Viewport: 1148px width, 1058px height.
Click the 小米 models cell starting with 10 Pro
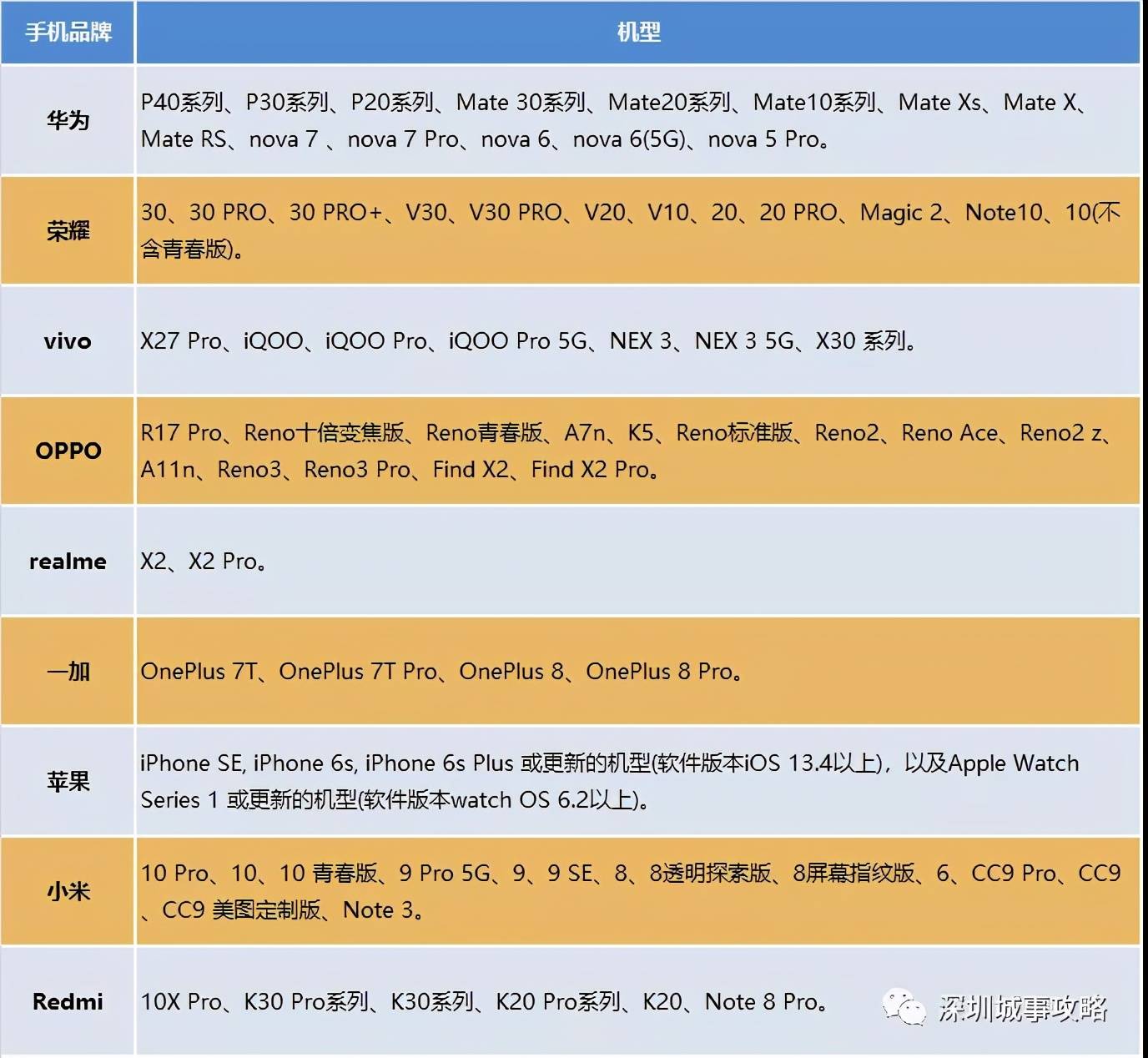(638, 892)
